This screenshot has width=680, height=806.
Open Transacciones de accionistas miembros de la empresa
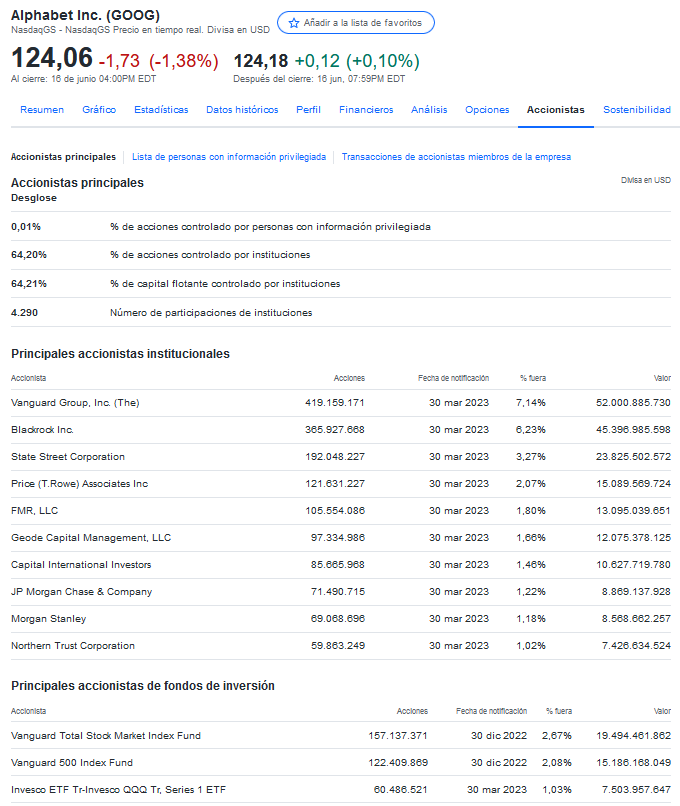[x=456, y=157]
